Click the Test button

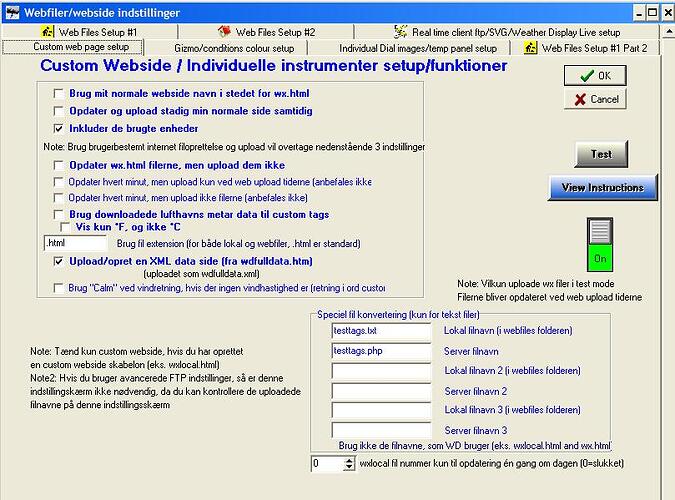point(601,154)
